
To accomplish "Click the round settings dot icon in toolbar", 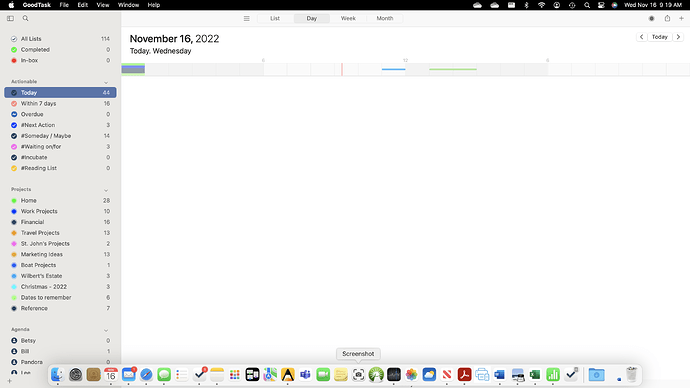I will pos(652,18).
